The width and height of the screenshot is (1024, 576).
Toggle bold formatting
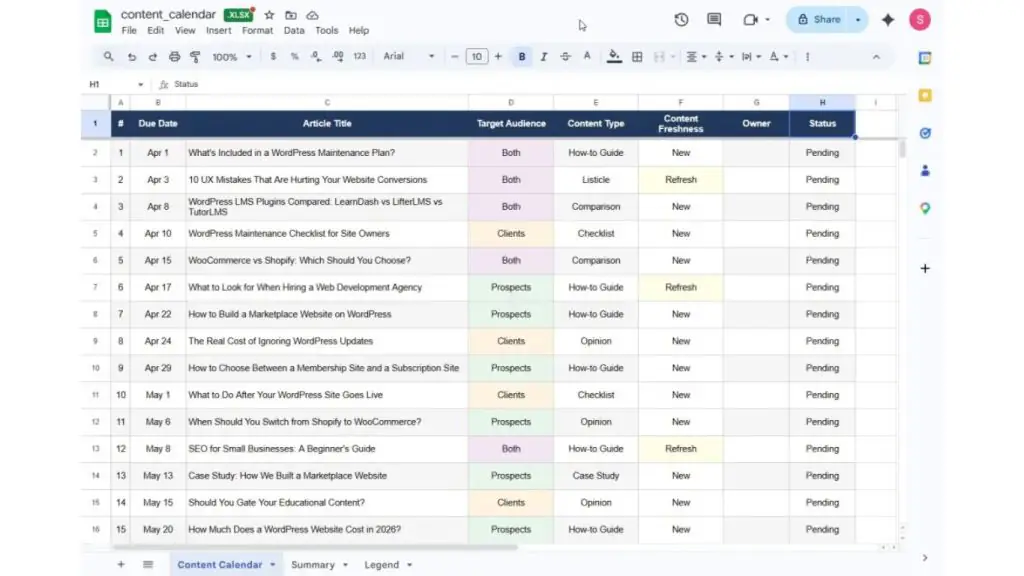tap(522, 57)
